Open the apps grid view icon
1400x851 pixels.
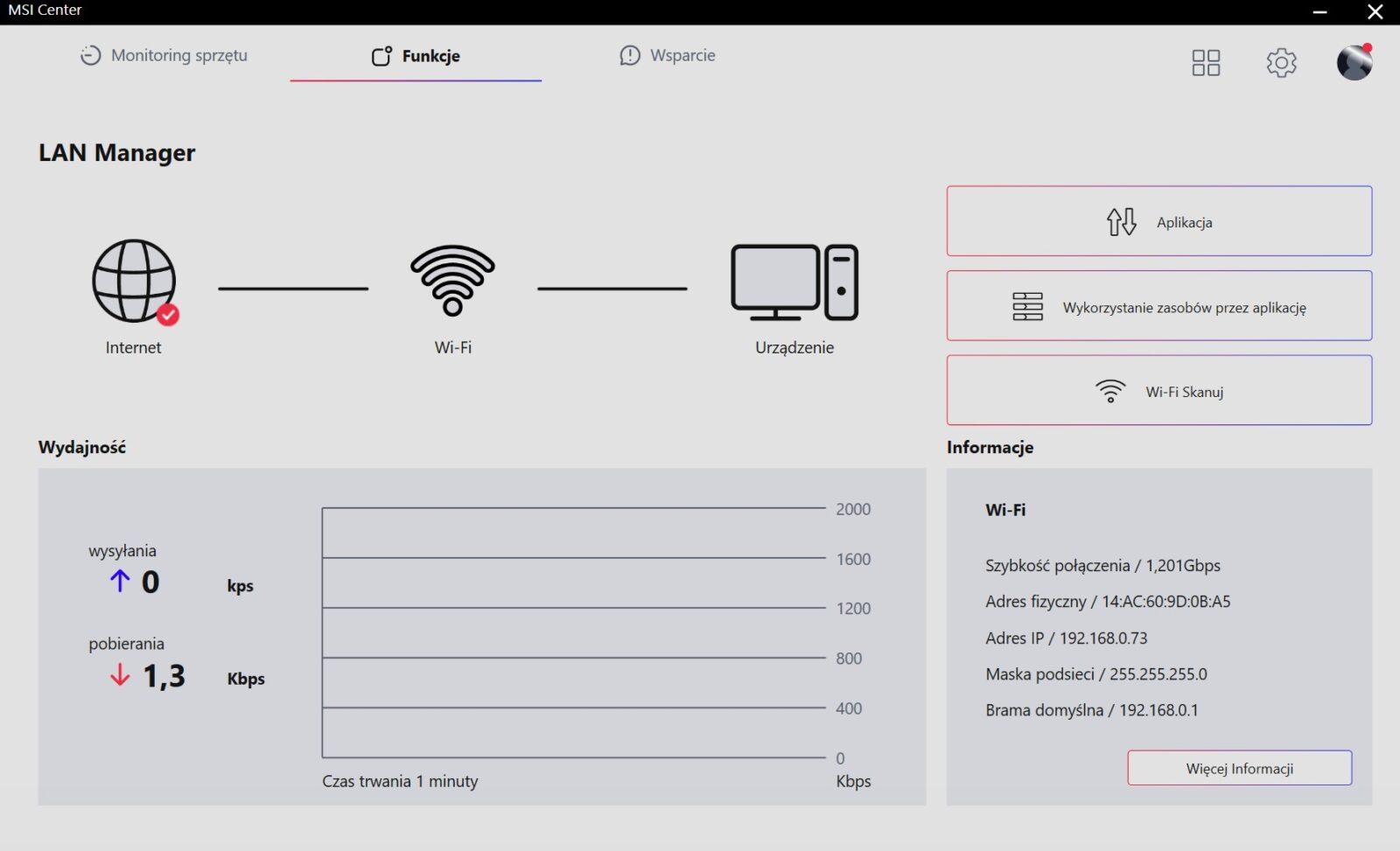pyautogui.click(x=1206, y=62)
